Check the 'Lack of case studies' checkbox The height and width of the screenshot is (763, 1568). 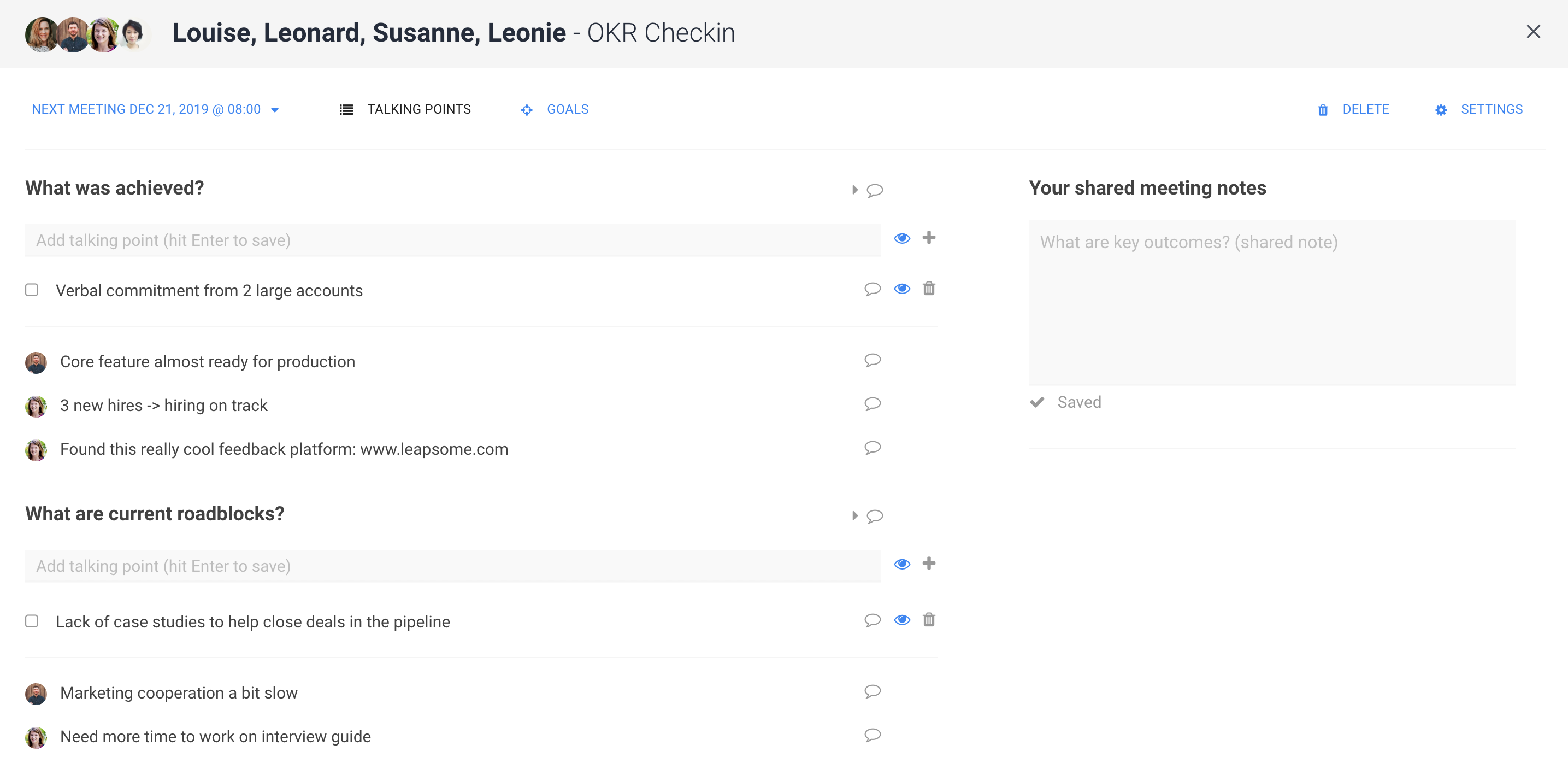pyautogui.click(x=32, y=621)
